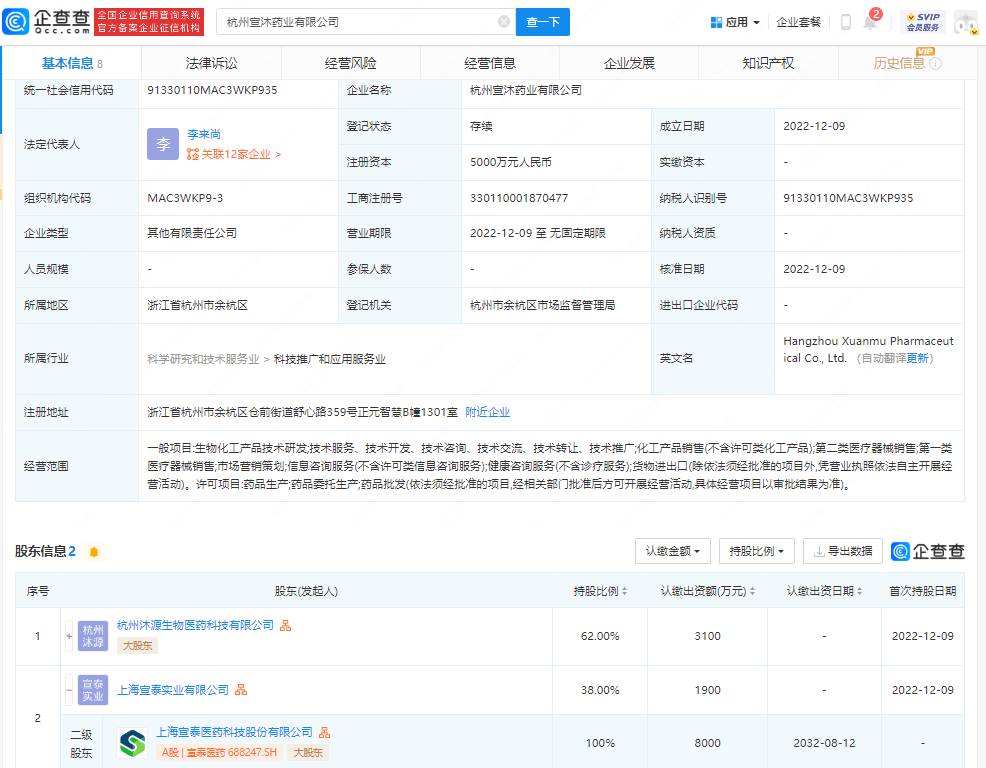
Task: Switch to 经营风险 tab
Action: coord(350,63)
